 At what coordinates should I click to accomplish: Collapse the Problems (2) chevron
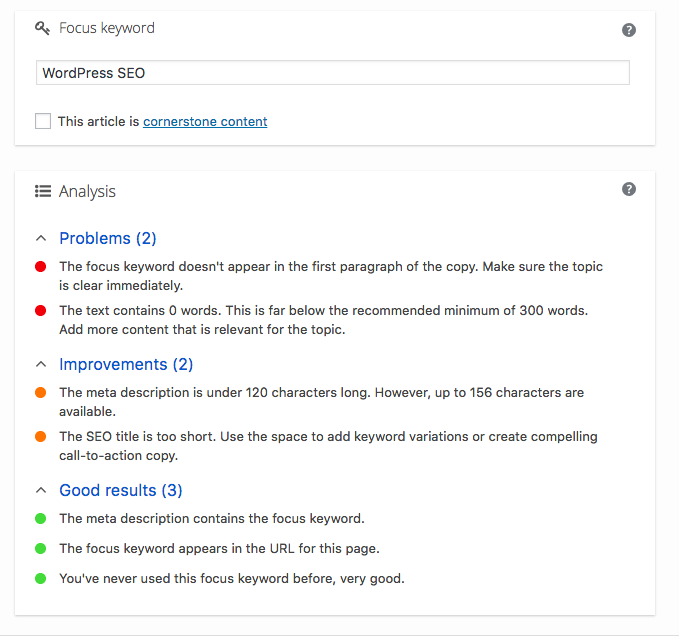point(41,238)
